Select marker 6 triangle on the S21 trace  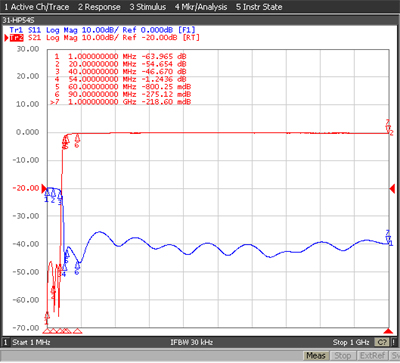77,138
